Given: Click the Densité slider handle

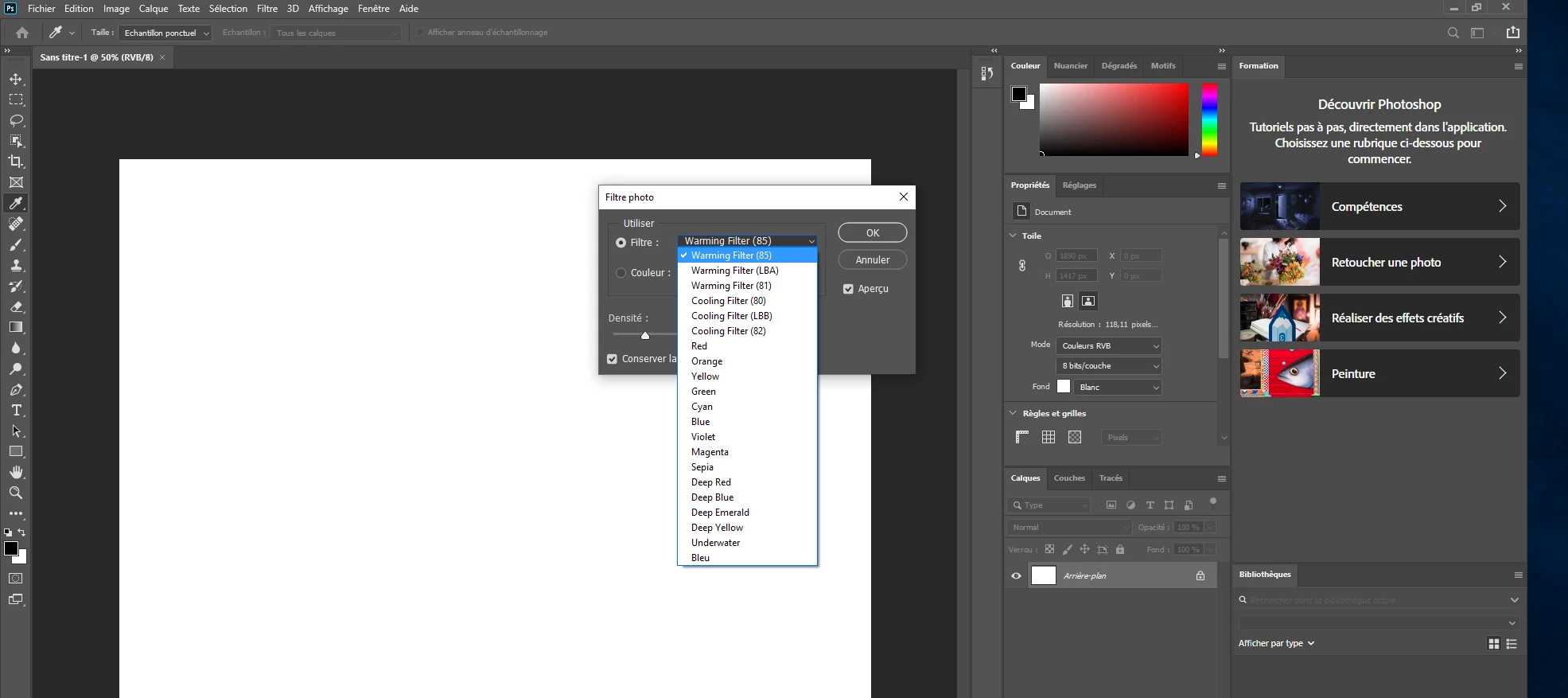Looking at the screenshot, I should (645, 336).
